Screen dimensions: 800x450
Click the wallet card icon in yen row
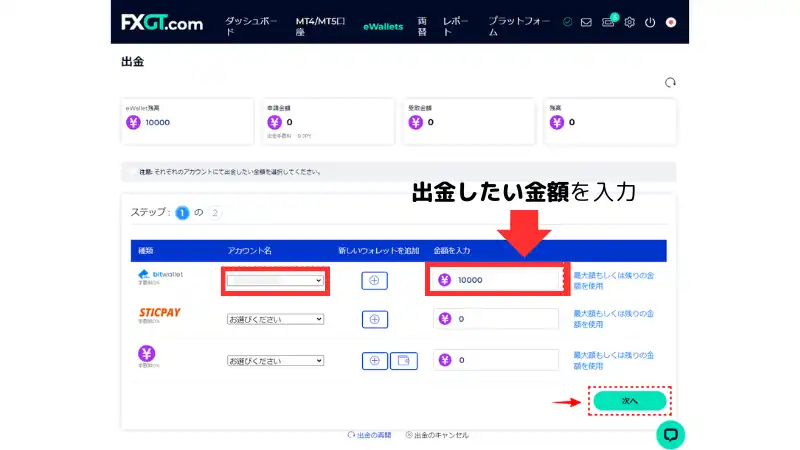coord(403,360)
